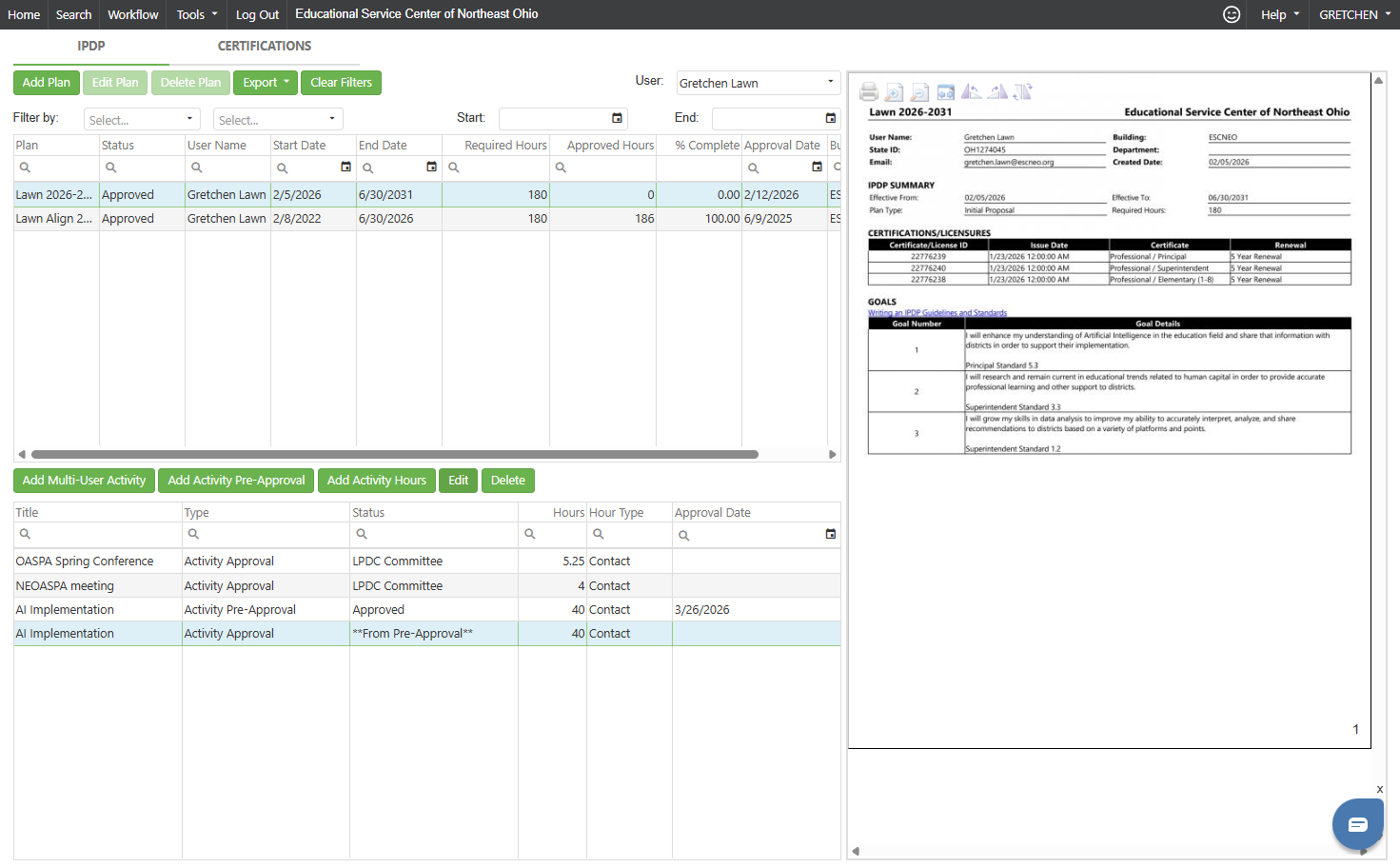This screenshot has width=1400, height=867.
Task: Click the Add Activity Hours button
Action: 377,481
